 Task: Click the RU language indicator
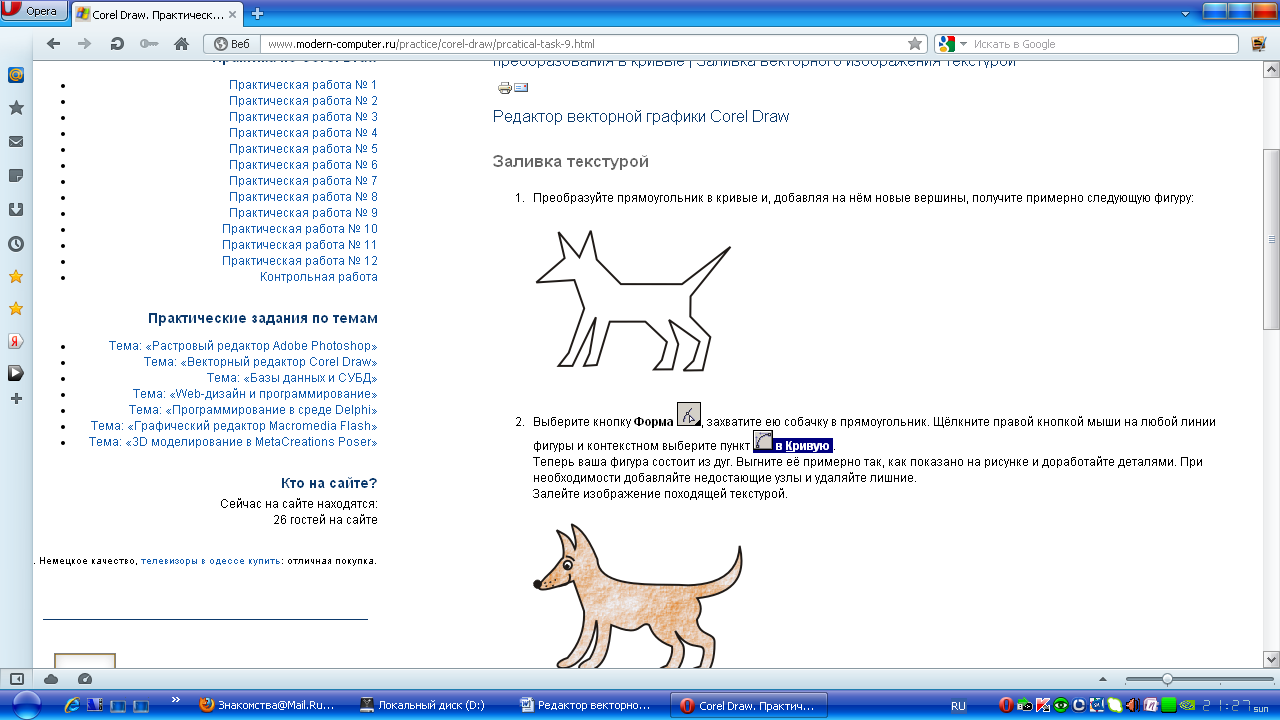(x=958, y=705)
